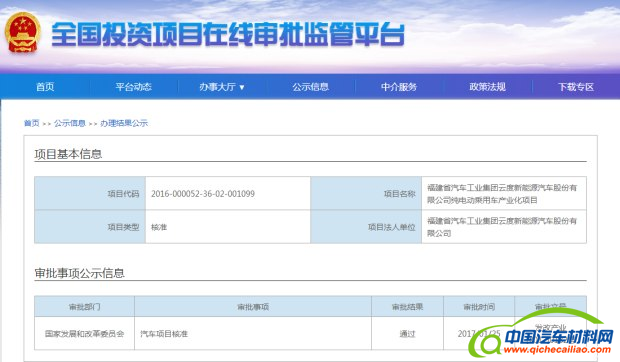
Task: Go to 首页 via the breadcrumb
Action: pos(32,123)
